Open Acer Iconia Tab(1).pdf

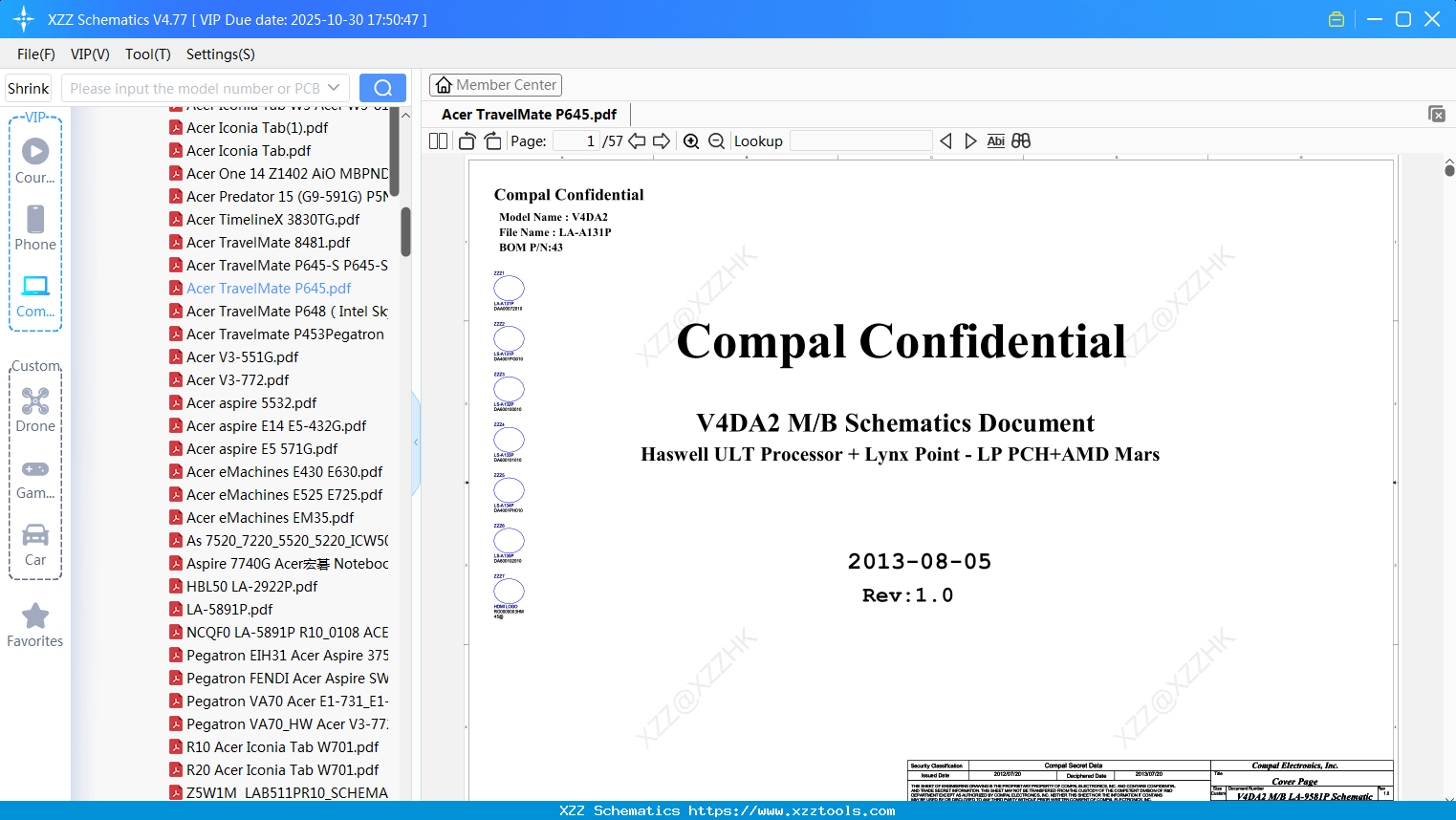click(x=249, y=128)
